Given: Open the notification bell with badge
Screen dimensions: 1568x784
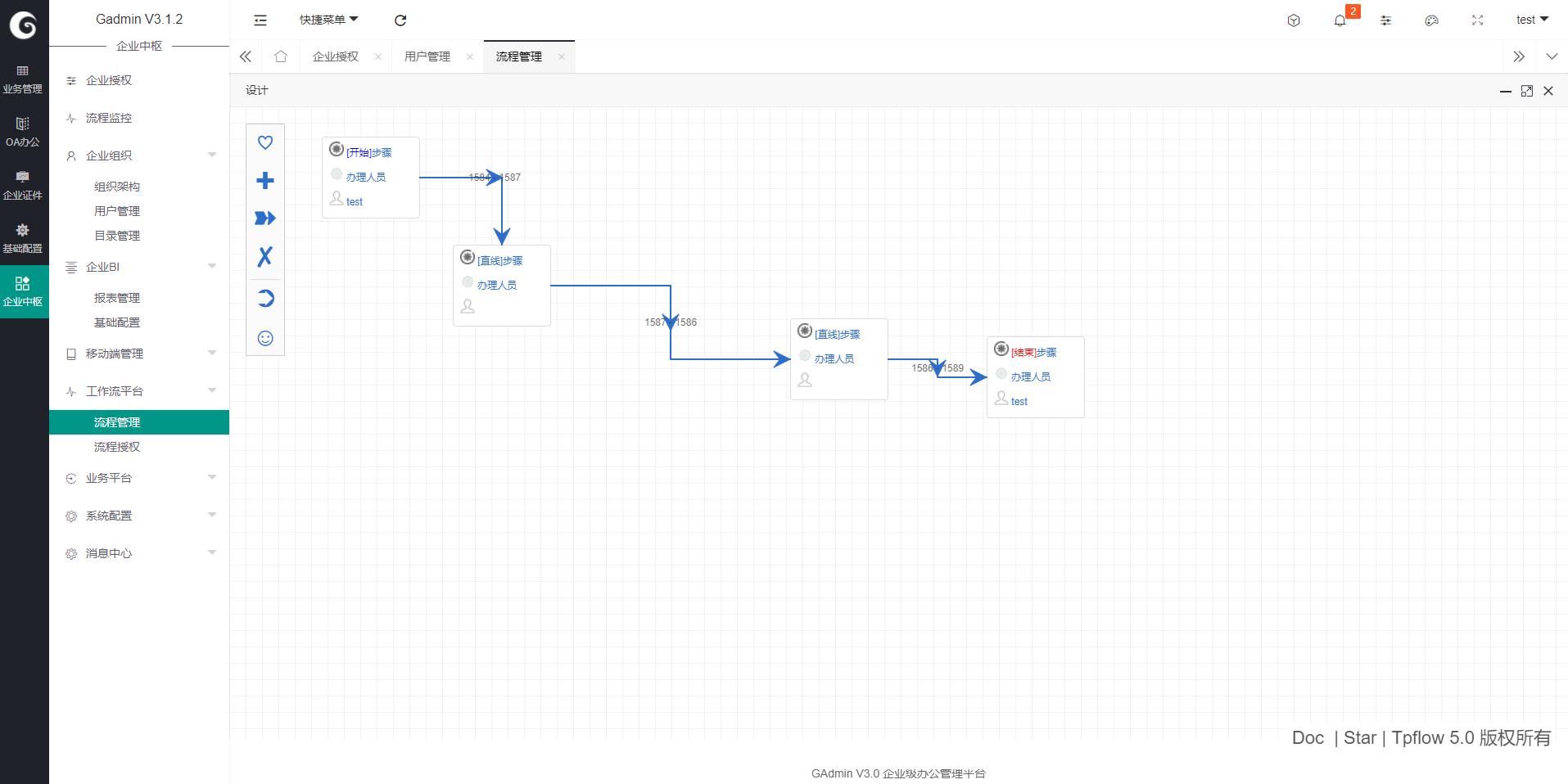Looking at the screenshot, I should [x=1340, y=20].
